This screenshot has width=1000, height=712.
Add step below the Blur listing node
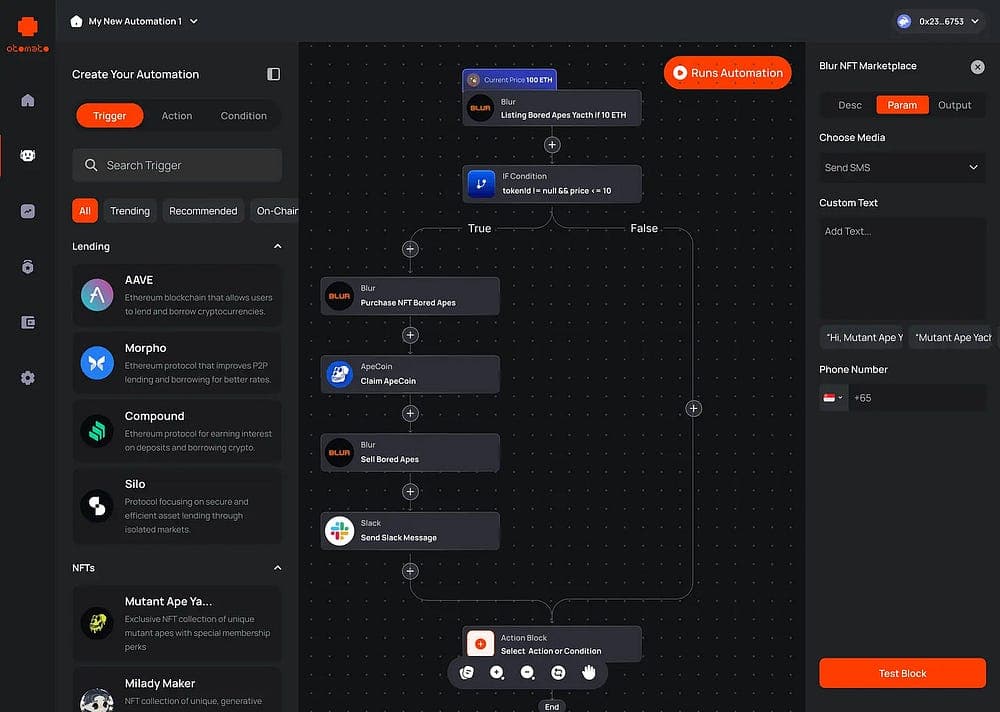tap(552, 145)
